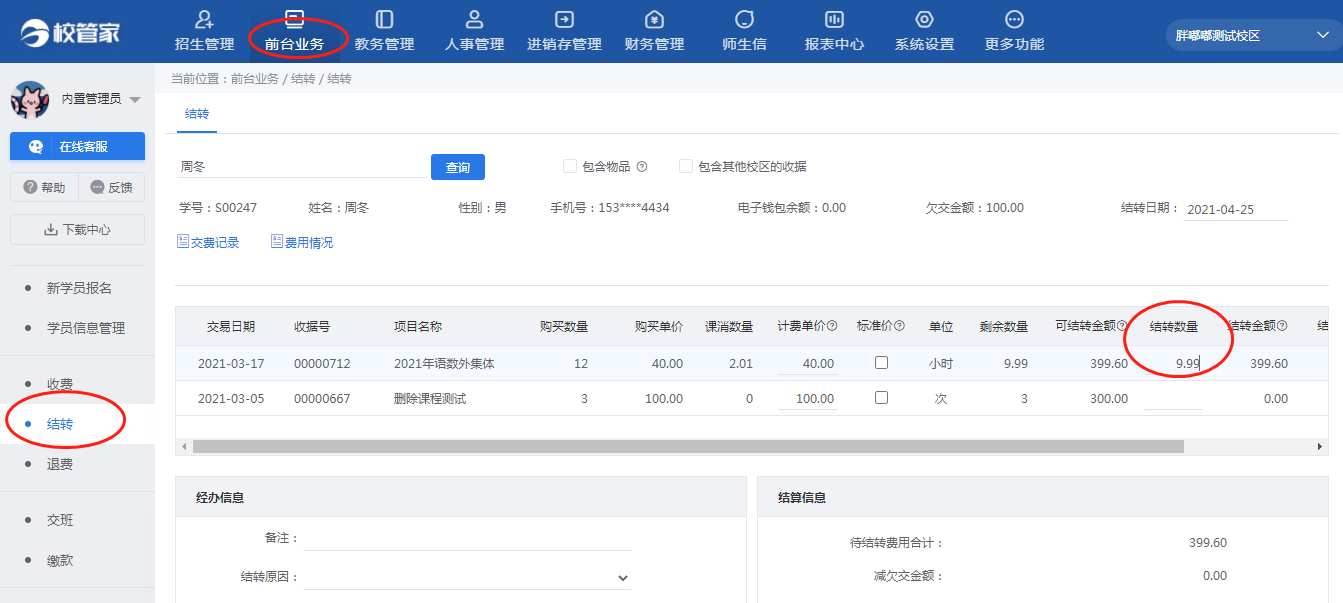1343x603 pixels.
Task: Click scrollbar left arrow under table
Action: (x=183, y=446)
